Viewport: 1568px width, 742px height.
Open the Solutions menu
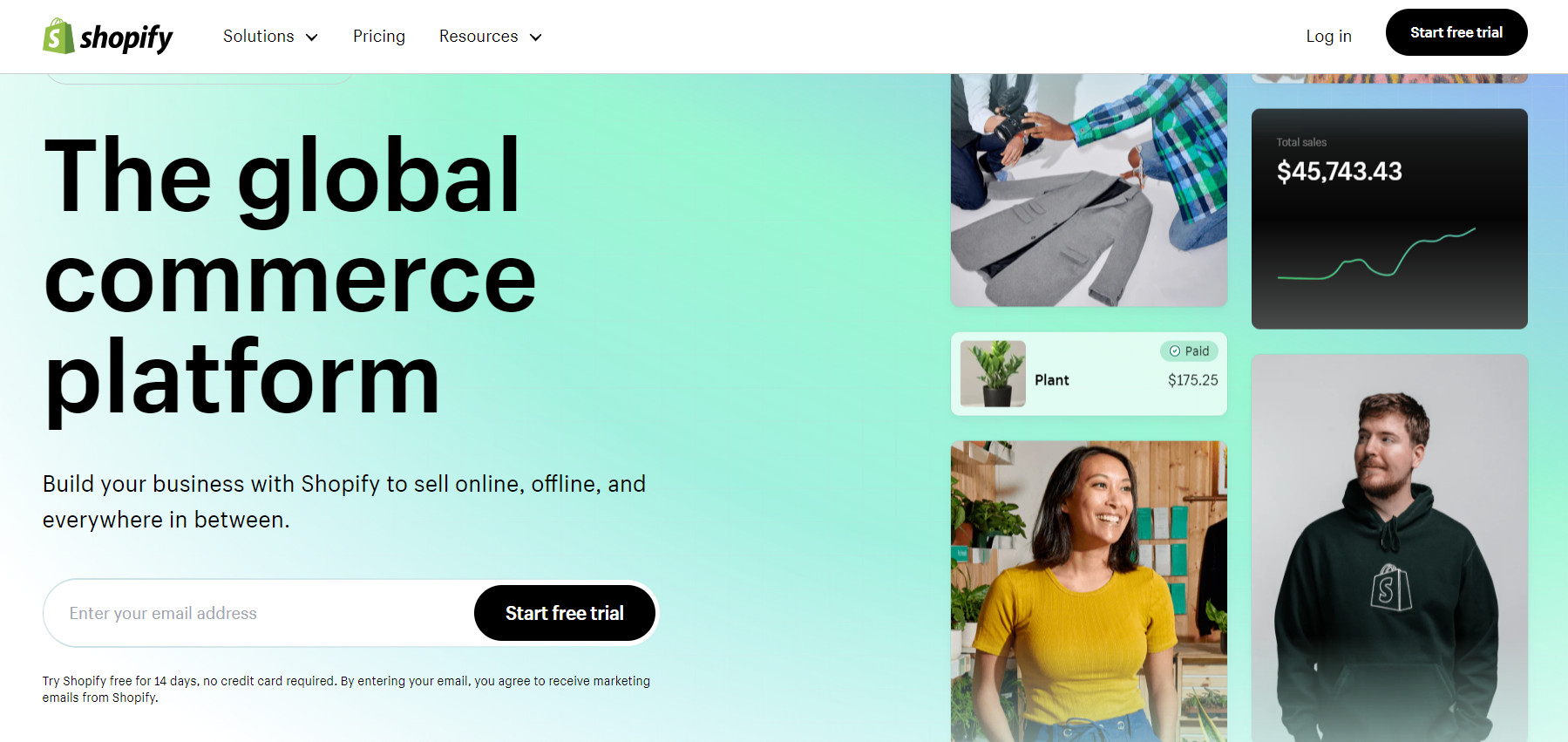coord(270,37)
